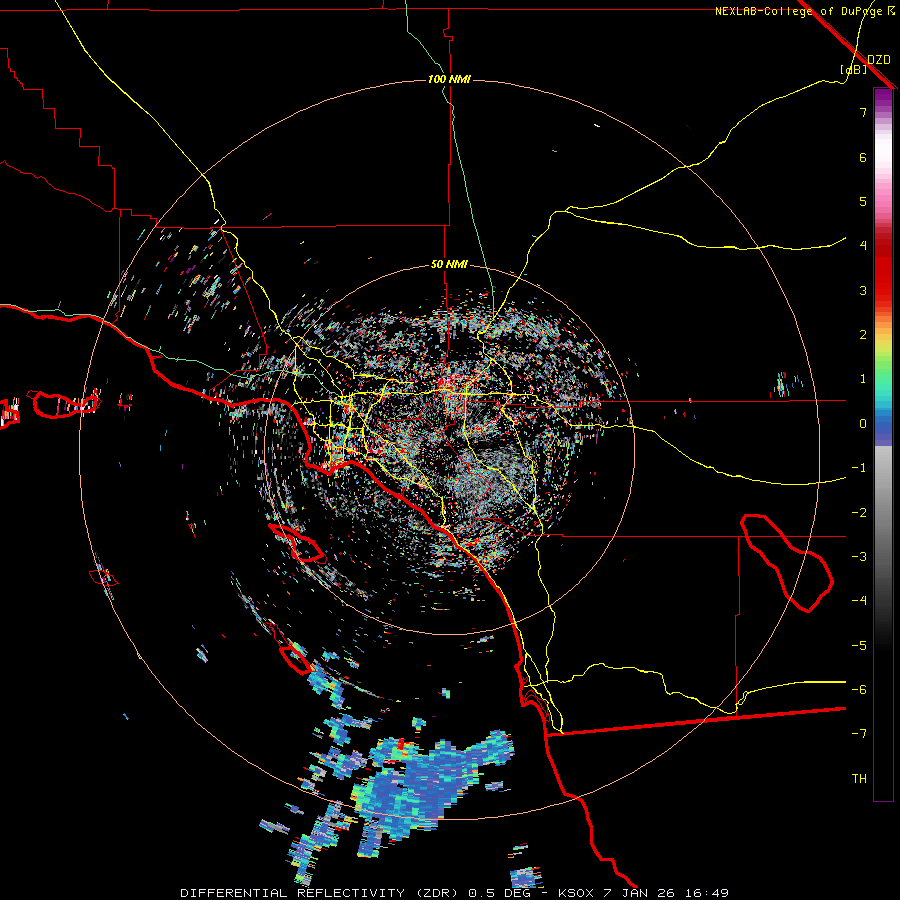
Task: Click the -6 dB value on color scale
Action: coord(859,690)
